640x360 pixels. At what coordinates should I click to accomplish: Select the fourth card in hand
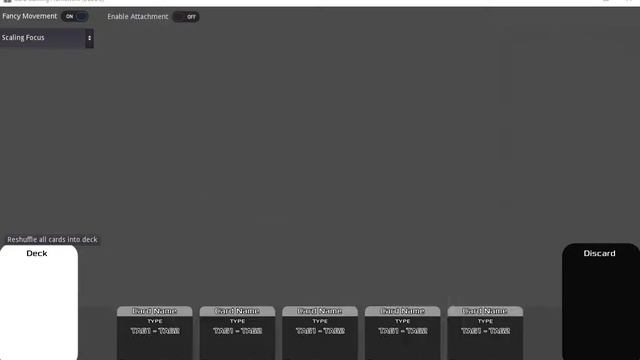(x=403, y=333)
